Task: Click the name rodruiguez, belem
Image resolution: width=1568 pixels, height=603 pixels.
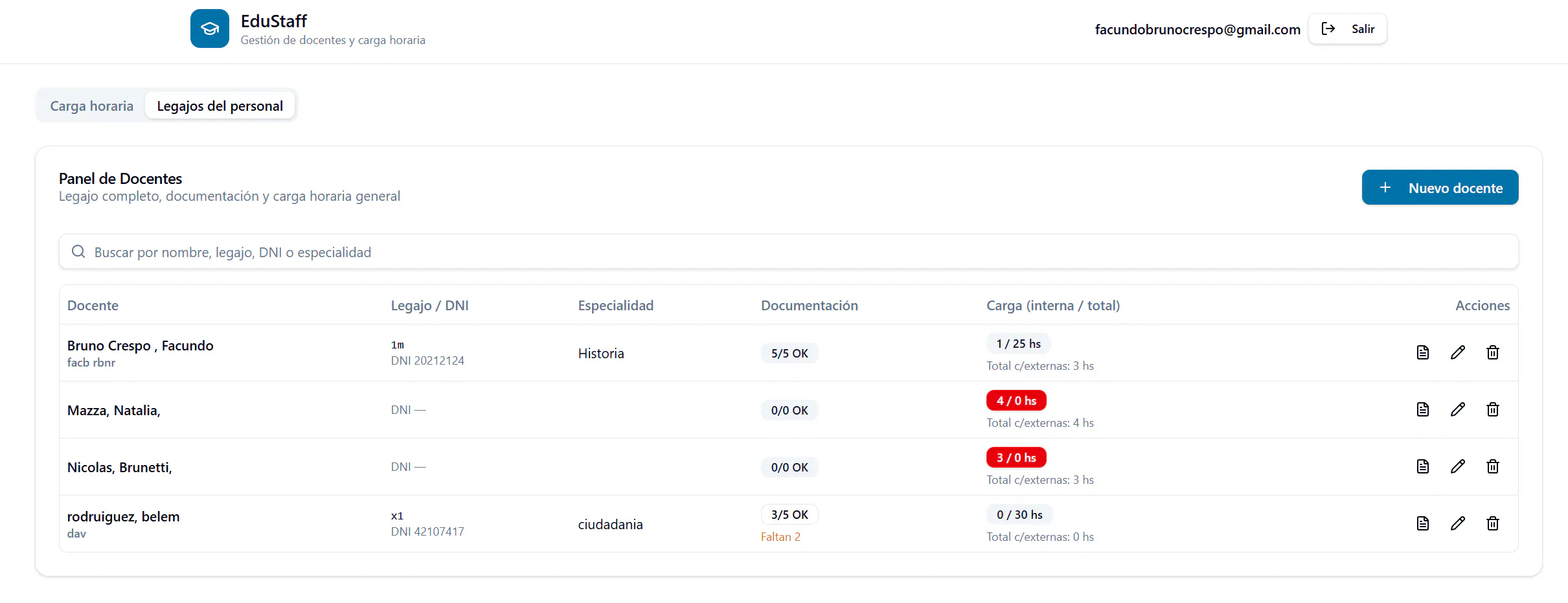Action: click(x=123, y=516)
